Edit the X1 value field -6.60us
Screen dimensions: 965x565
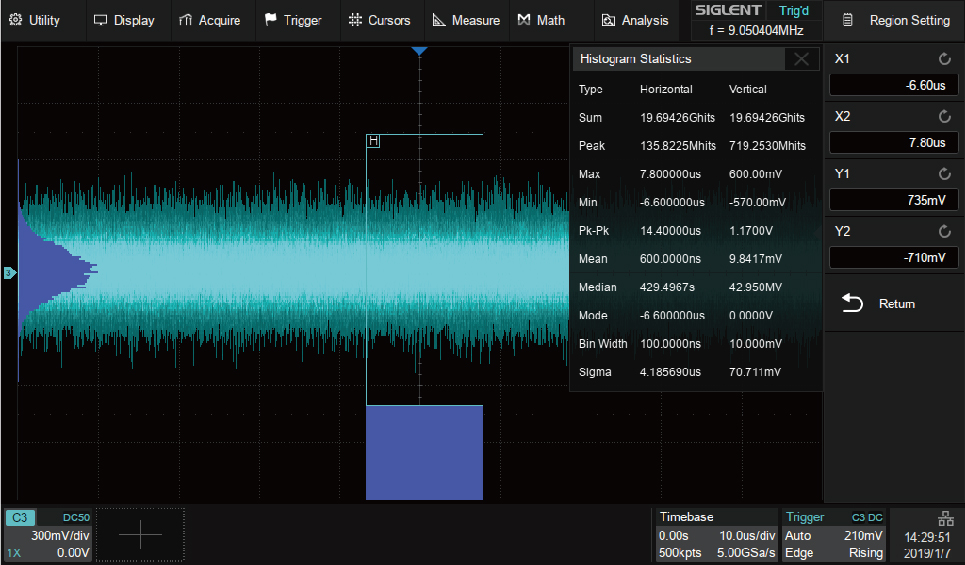pyautogui.click(x=891, y=86)
